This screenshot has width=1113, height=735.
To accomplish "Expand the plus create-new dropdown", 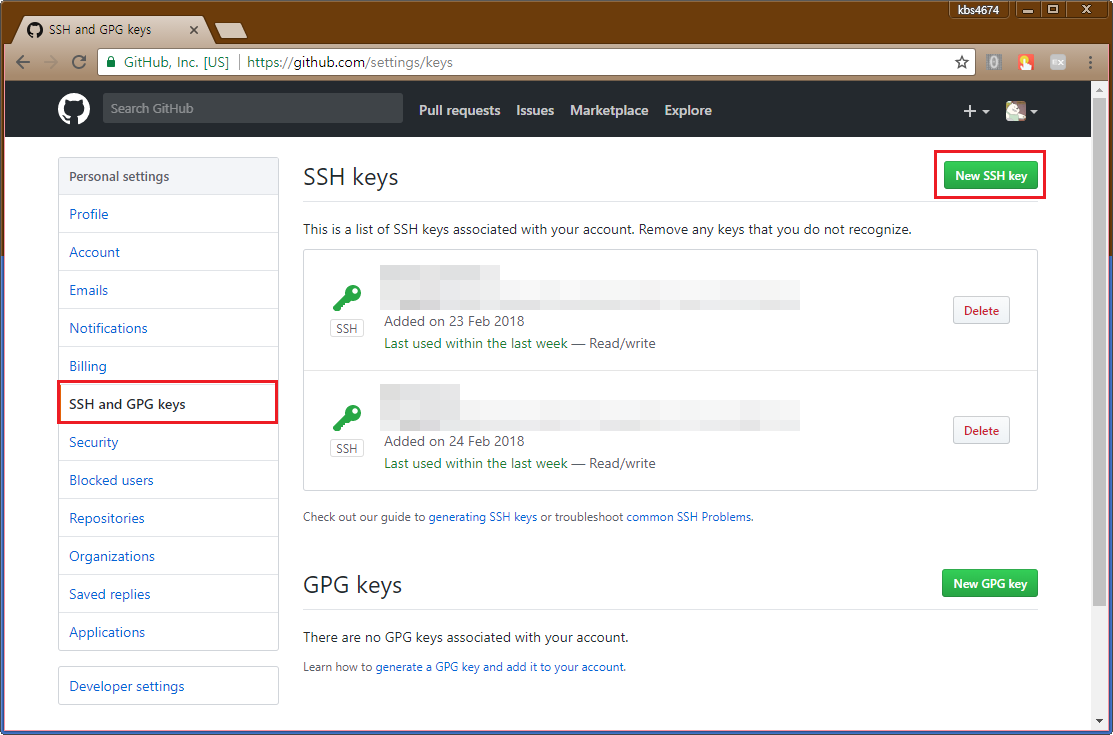I will (976, 111).
